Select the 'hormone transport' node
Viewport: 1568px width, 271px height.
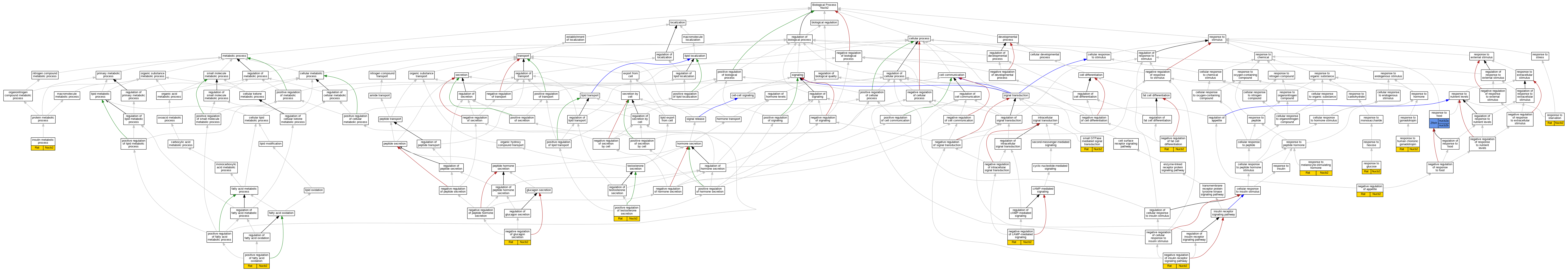coord(729,119)
